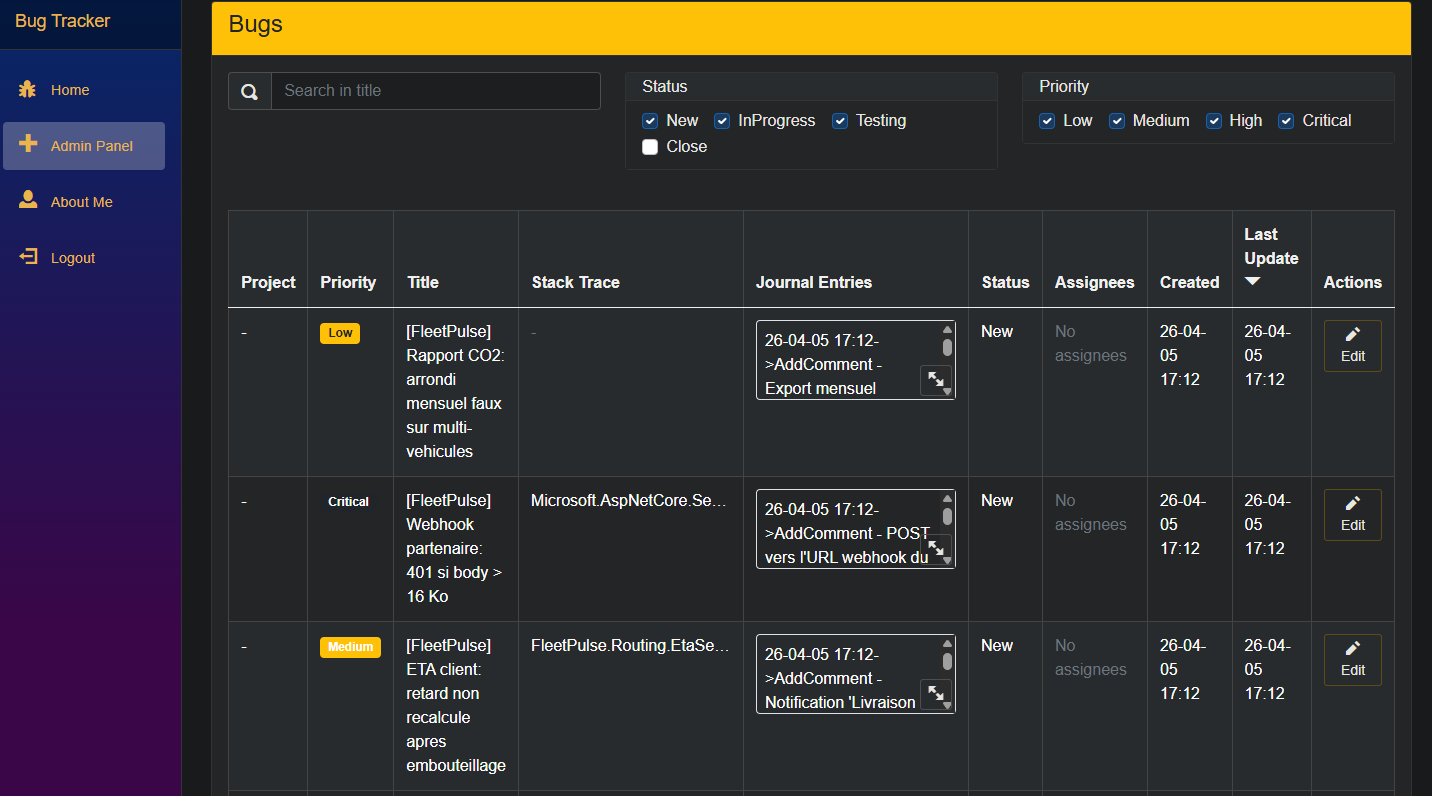Focus the Search in title field
The height and width of the screenshot is (796, 1432).
[436, 91]
